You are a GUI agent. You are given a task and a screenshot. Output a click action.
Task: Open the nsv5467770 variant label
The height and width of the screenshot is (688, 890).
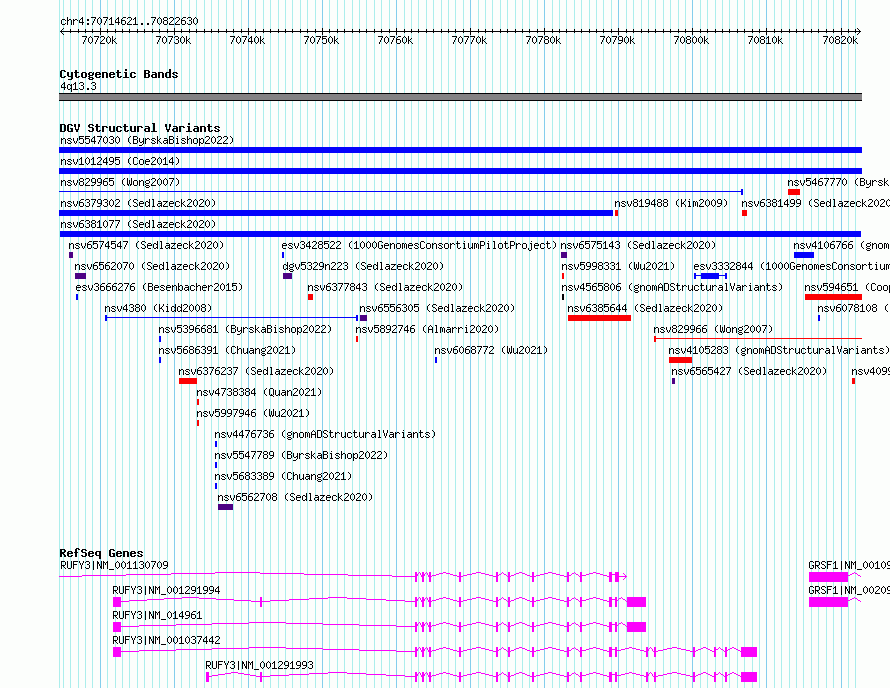[x=838, y=182]
